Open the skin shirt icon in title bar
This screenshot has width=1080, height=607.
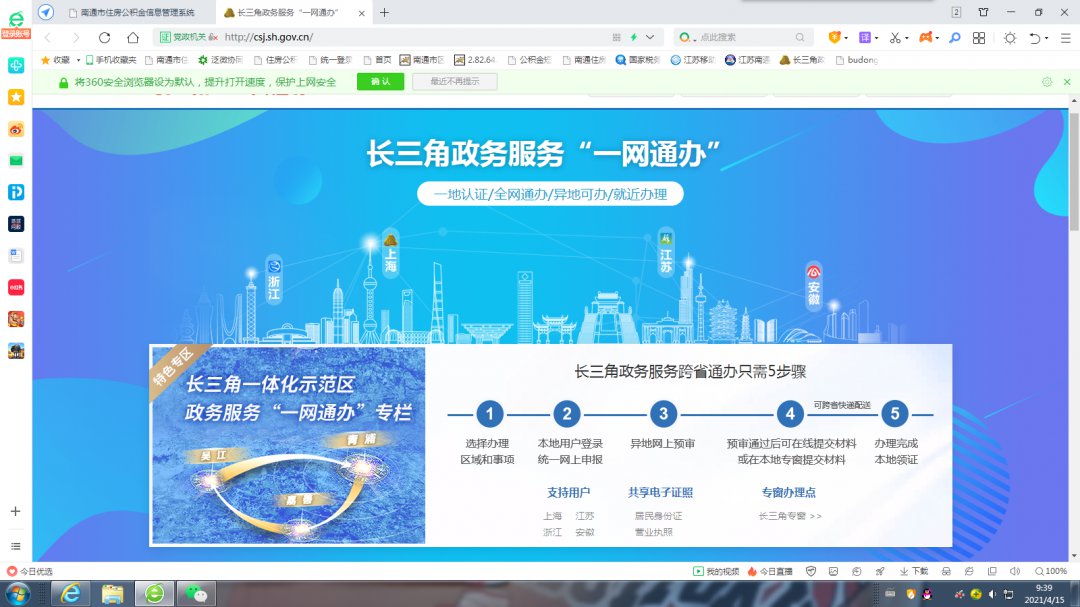[x=984, y=12]
